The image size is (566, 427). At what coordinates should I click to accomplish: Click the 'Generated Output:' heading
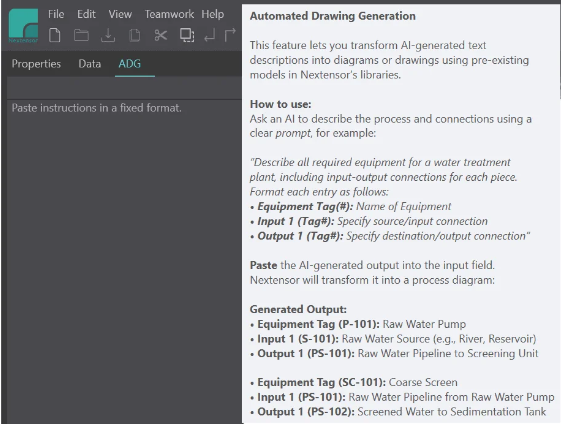point(298,309)
